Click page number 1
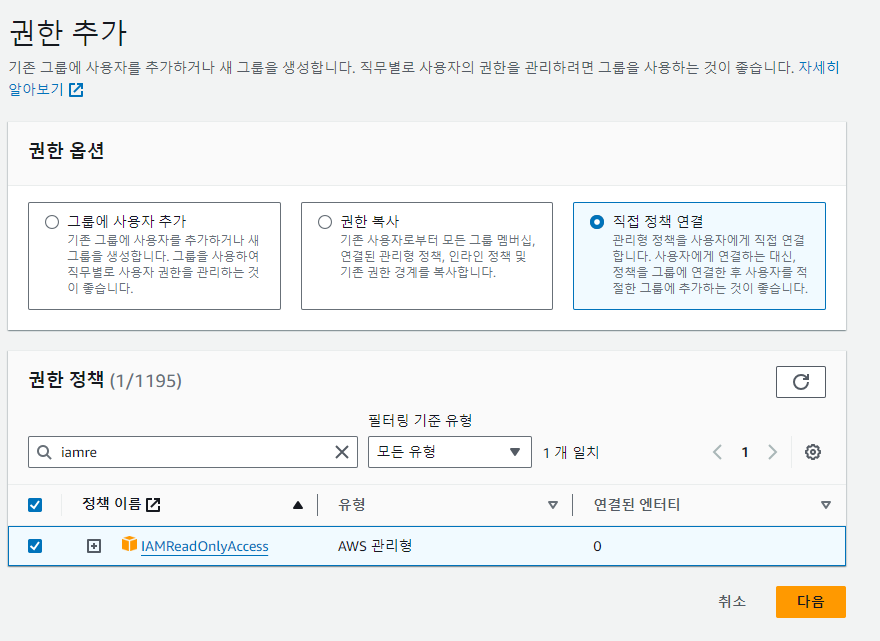The height and width of the screenshot is (641, 880). point(745,452)
